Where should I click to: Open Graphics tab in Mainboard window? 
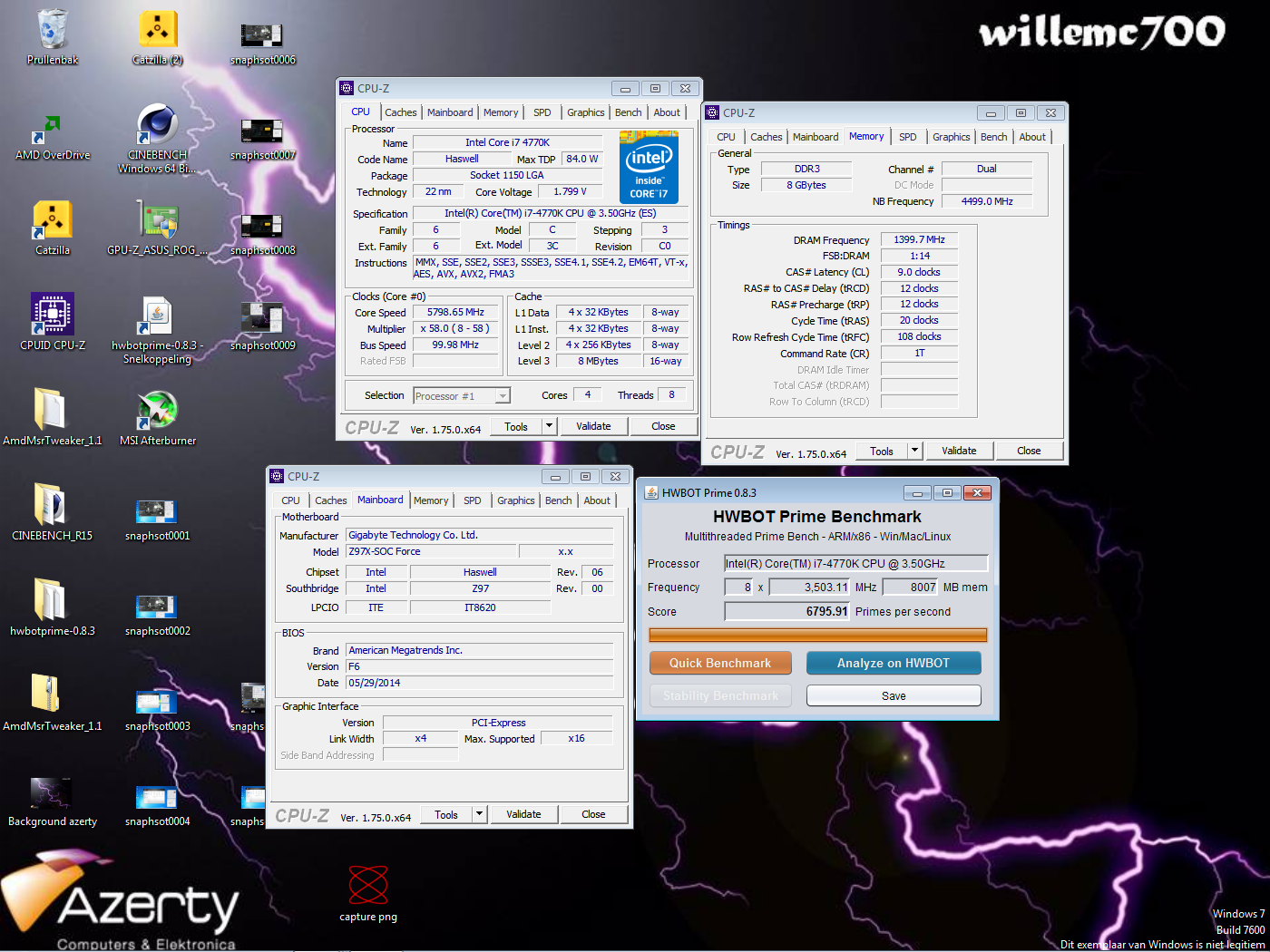click(x=516, y=500)
